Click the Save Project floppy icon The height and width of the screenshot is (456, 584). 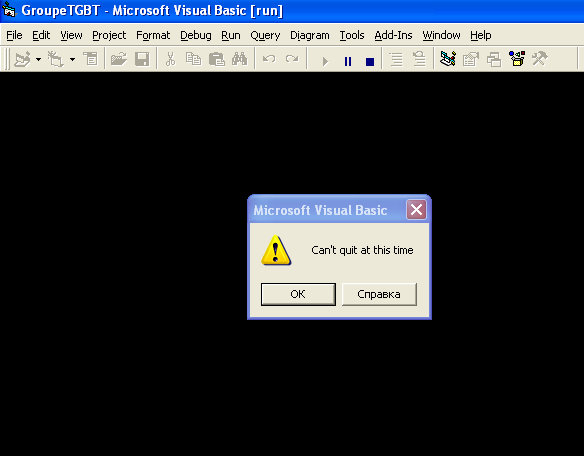(x=142, y=59)
